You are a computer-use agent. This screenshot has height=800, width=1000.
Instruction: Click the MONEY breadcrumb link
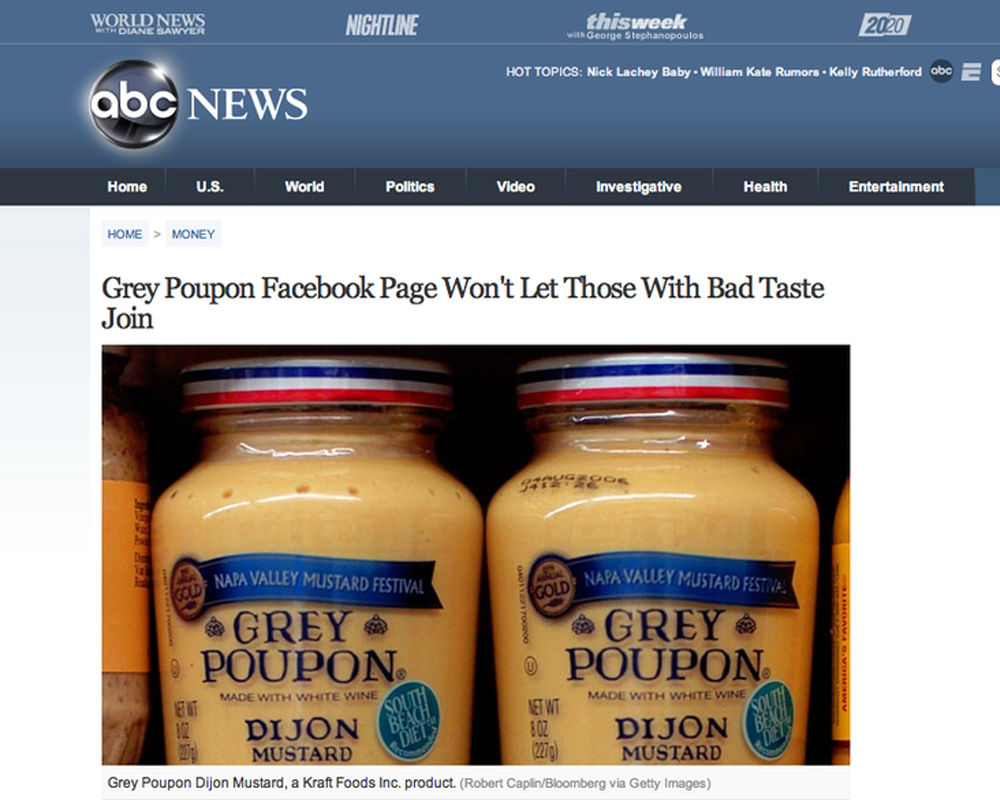click(193, 234)
